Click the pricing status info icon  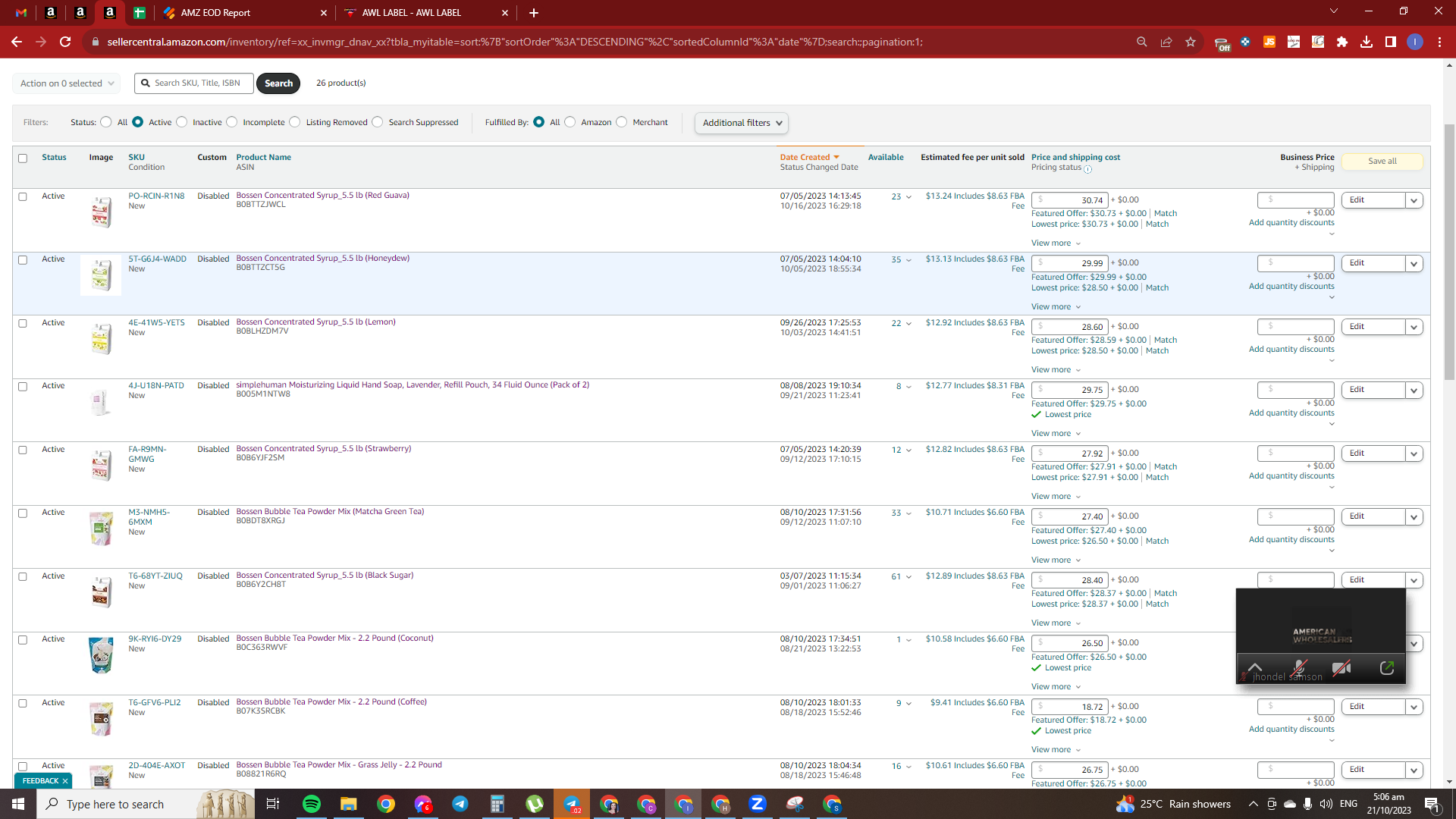coord(1088,169)
